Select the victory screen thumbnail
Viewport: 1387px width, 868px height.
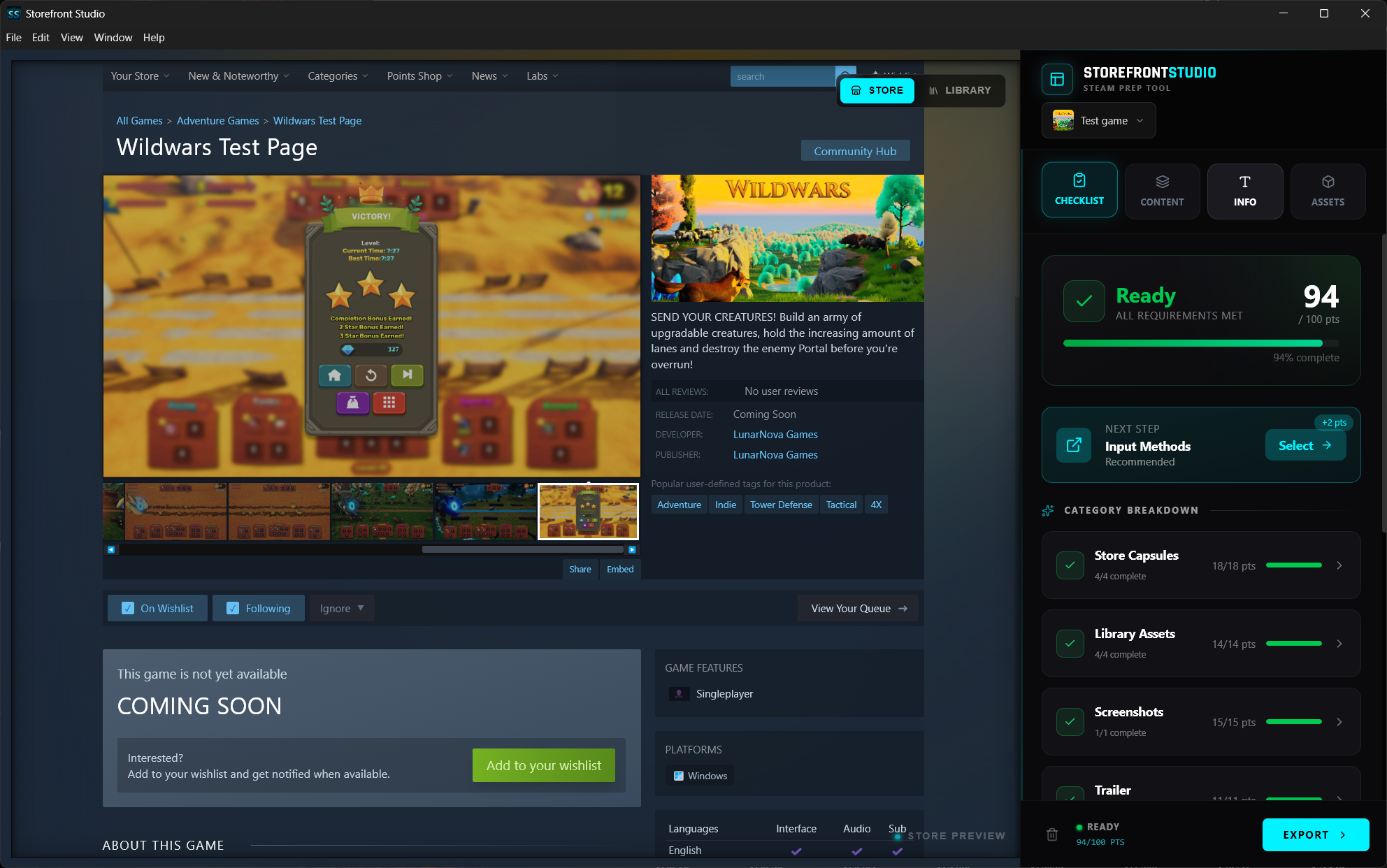pos(588,512)
